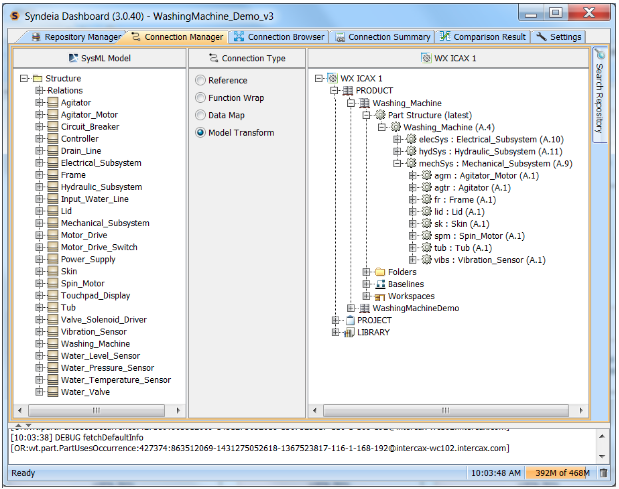Expand the Relations node
The image size is (619, 489).
[x=39, y=90]
